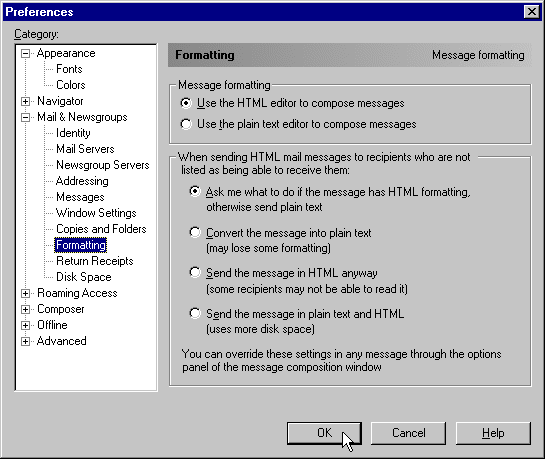Choose Send the message in HTML anyway
545x459 pixels.
[x=195, y=272]
